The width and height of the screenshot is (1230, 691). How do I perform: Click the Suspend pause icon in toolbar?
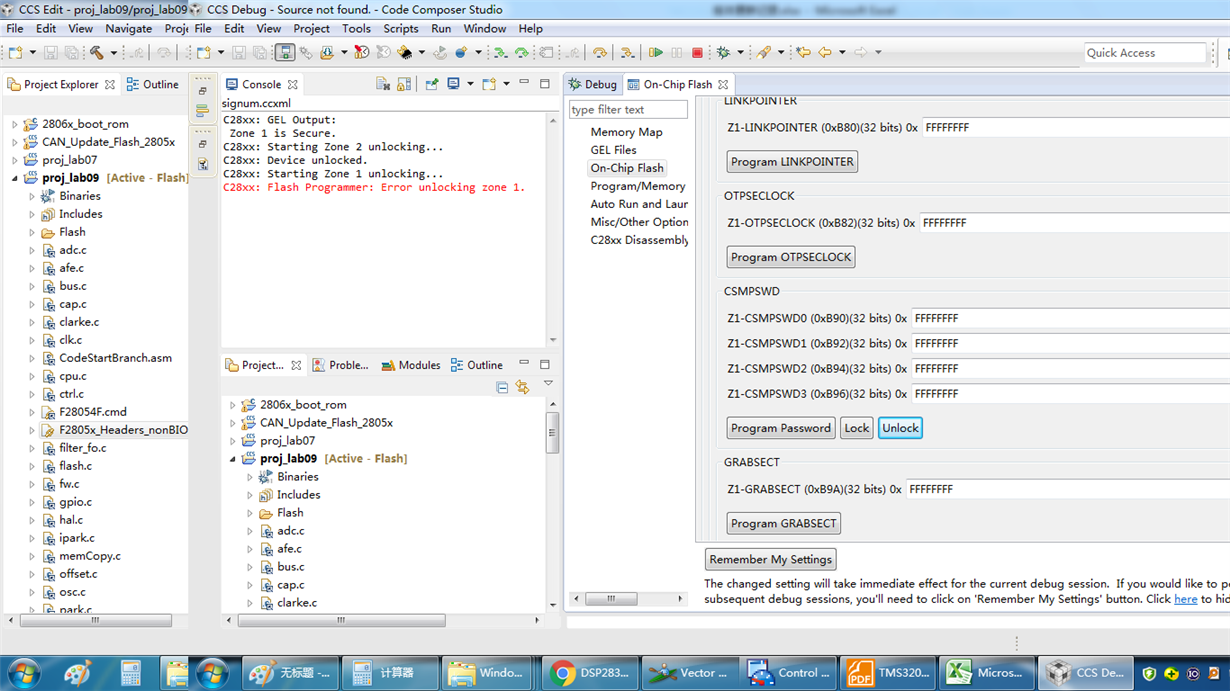677,53
